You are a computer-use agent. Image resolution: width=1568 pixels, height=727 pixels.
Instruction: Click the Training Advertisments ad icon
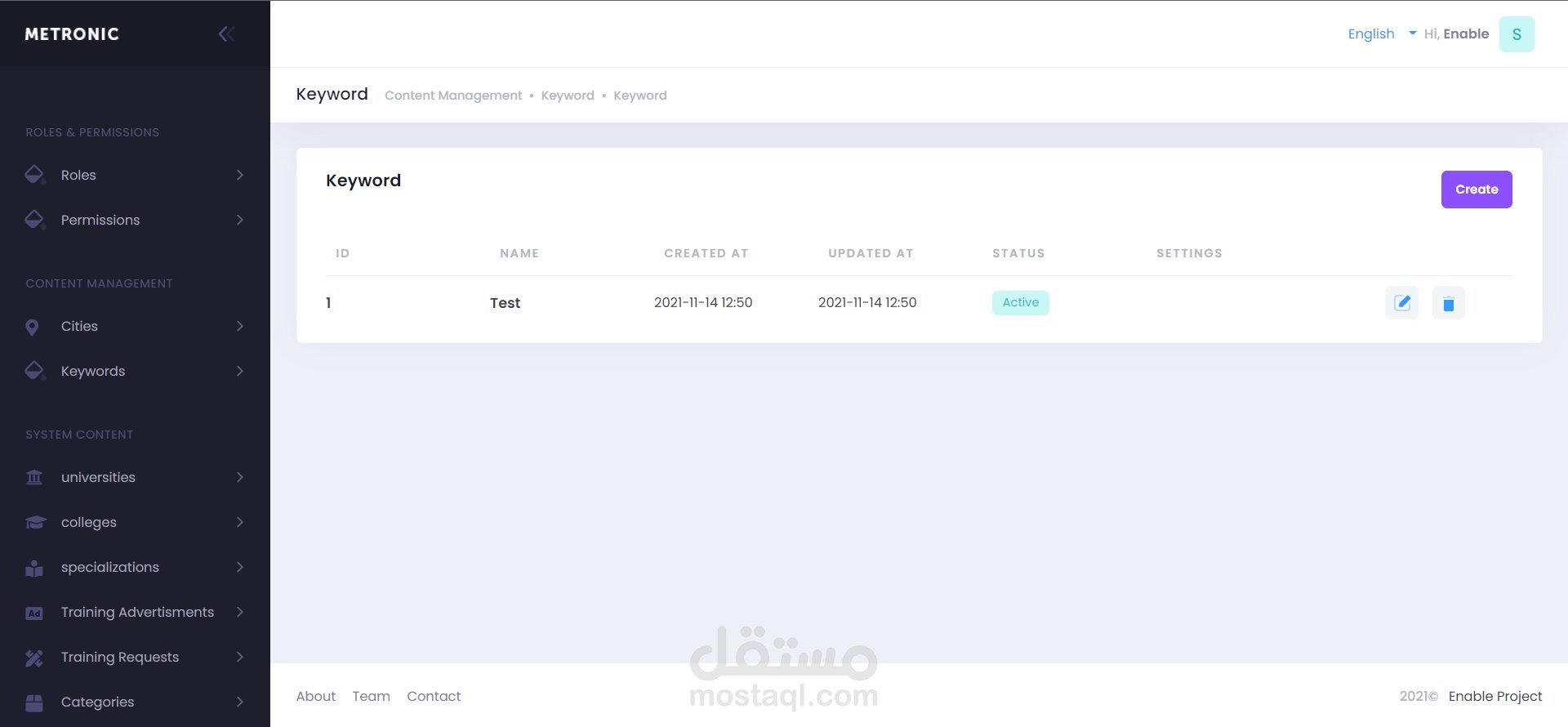[34, 613]
